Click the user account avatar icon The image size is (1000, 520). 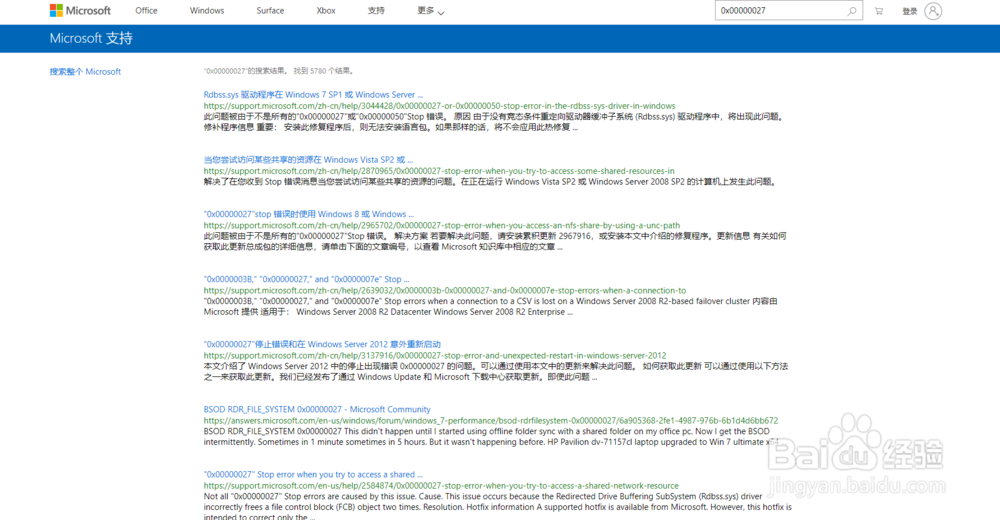tap(933, 11)
